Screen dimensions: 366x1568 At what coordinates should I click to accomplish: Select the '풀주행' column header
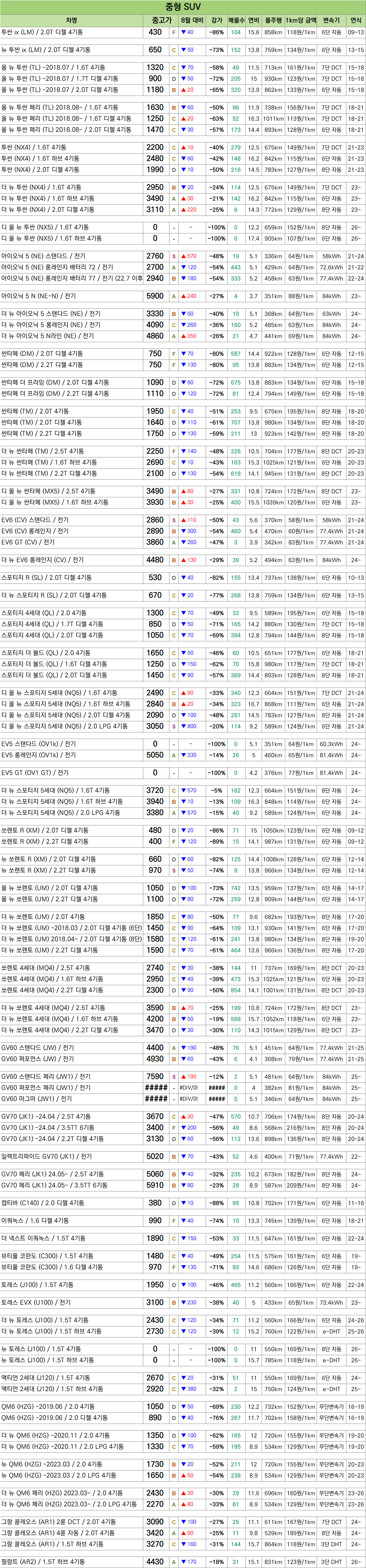pos(273,20)
